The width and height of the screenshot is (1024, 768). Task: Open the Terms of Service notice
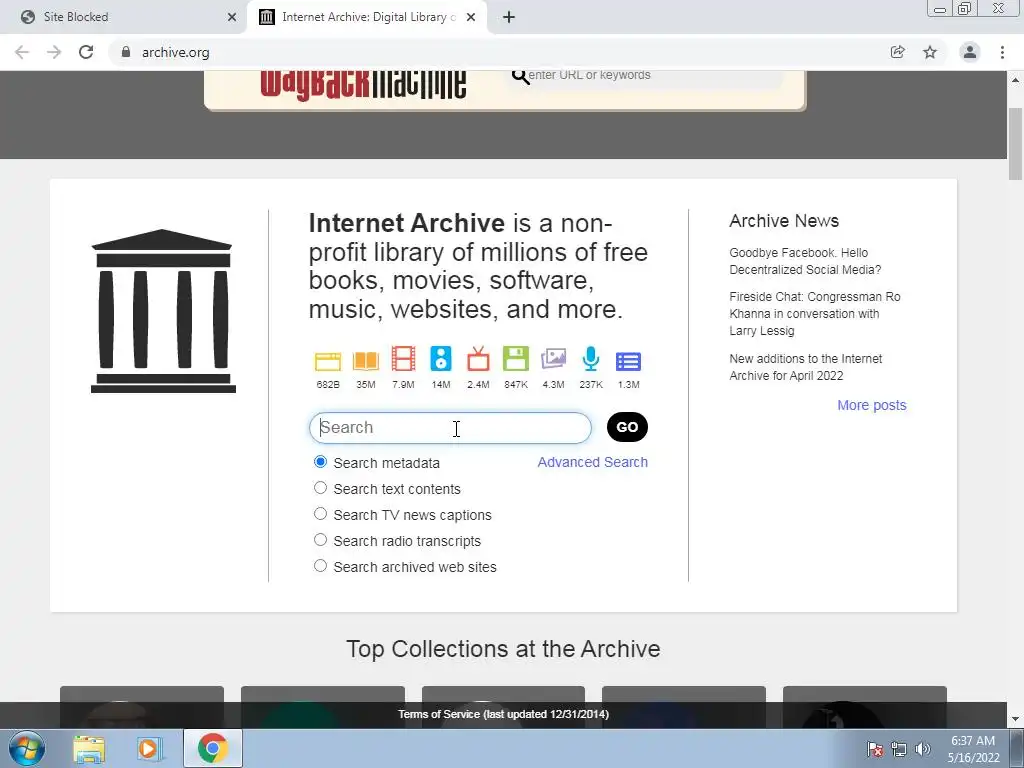click(504, 714)
